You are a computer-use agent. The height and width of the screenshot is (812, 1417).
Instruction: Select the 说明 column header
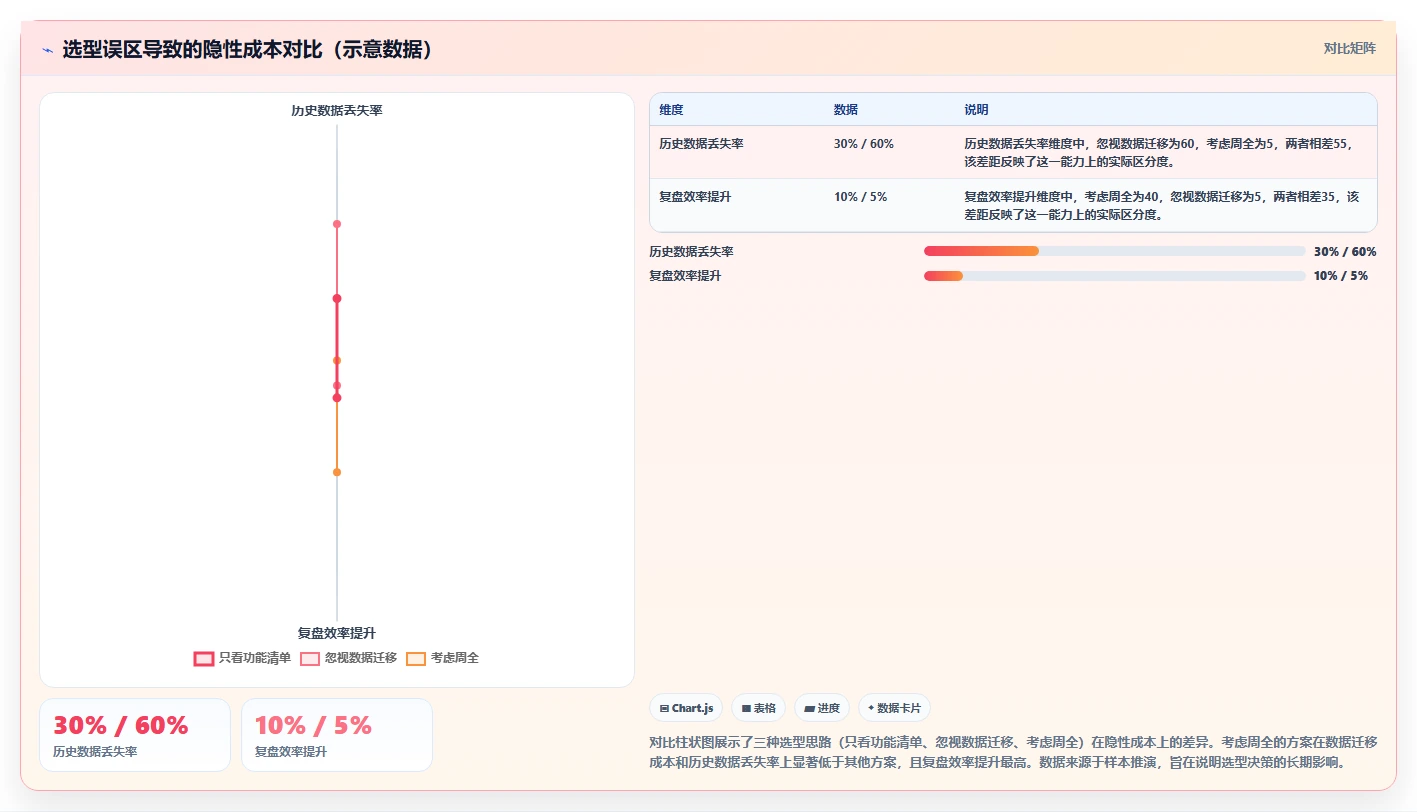(976, 110)
